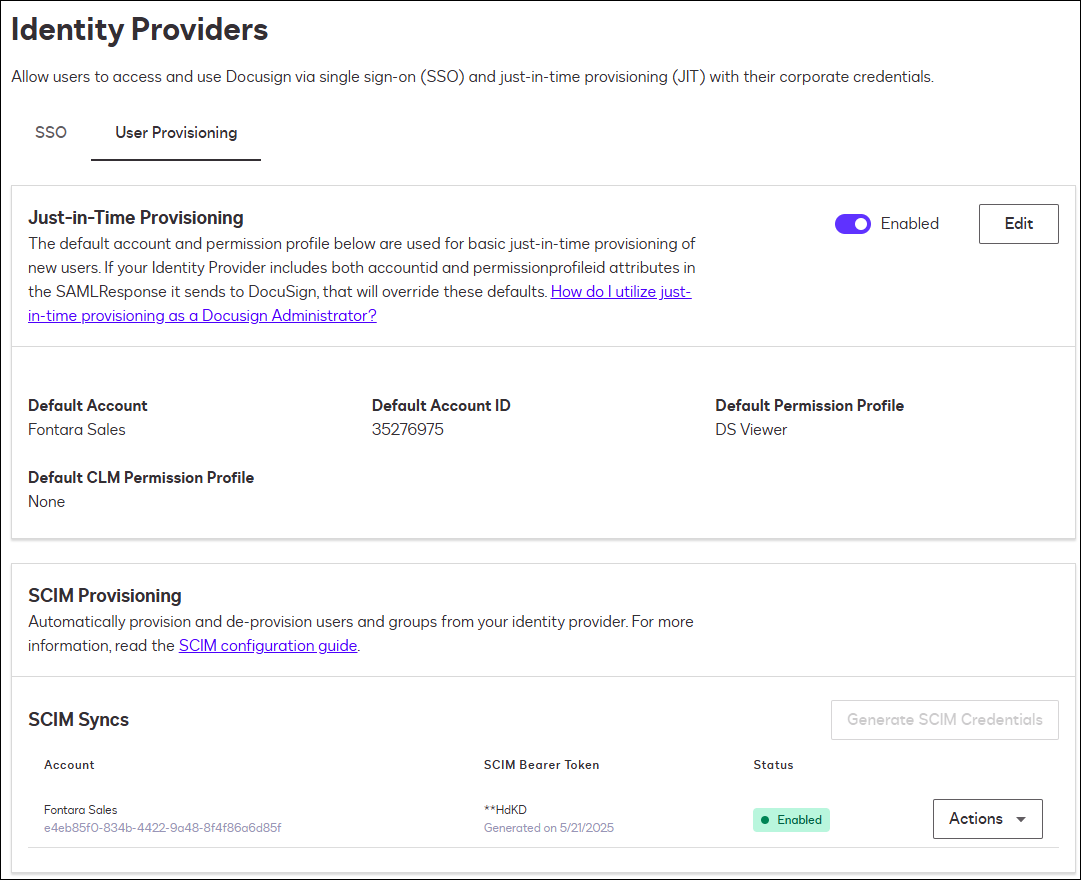Disable Just-in-Time Provisioning toggle
This screenshot has height=880, width=1081.
click(852, 223)
